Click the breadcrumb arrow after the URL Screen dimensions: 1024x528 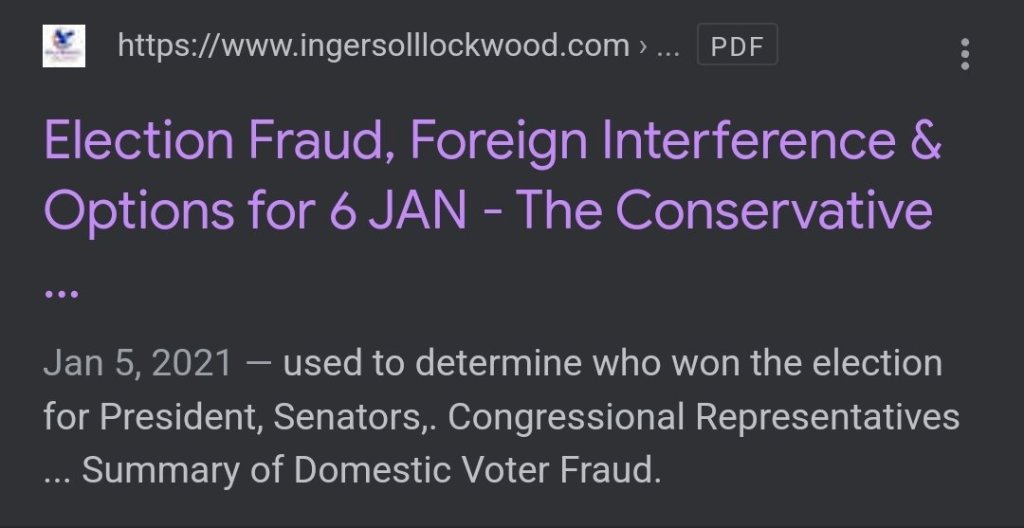pos(641,46)
